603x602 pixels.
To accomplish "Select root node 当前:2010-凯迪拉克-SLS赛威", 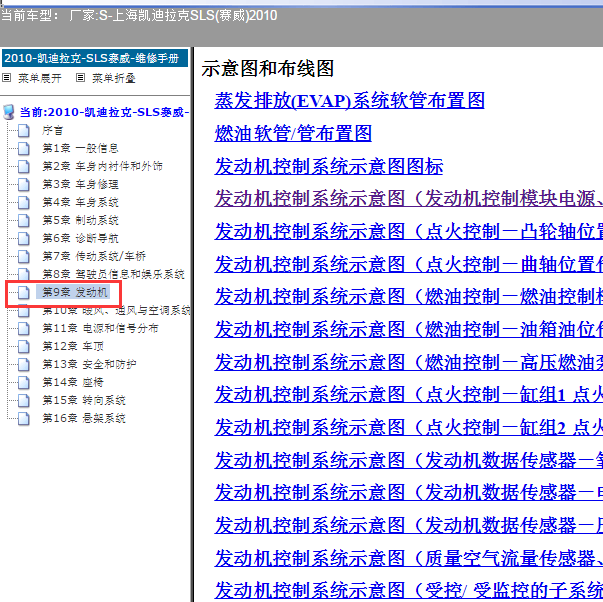I will click(x=104, y=112).
